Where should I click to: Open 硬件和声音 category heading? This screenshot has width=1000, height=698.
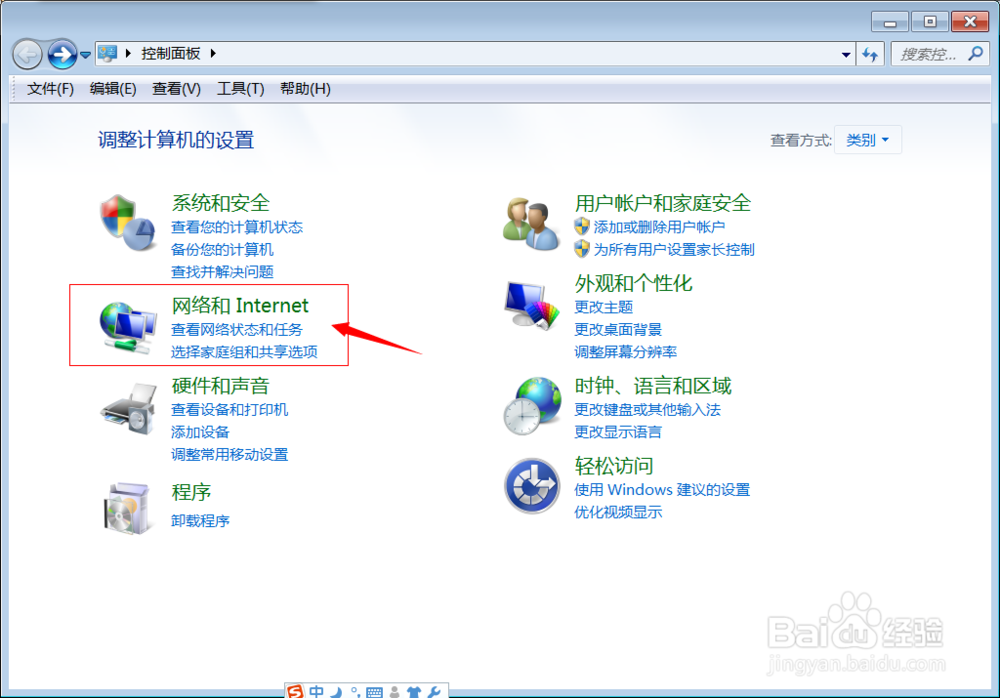(x=221, y=385)
